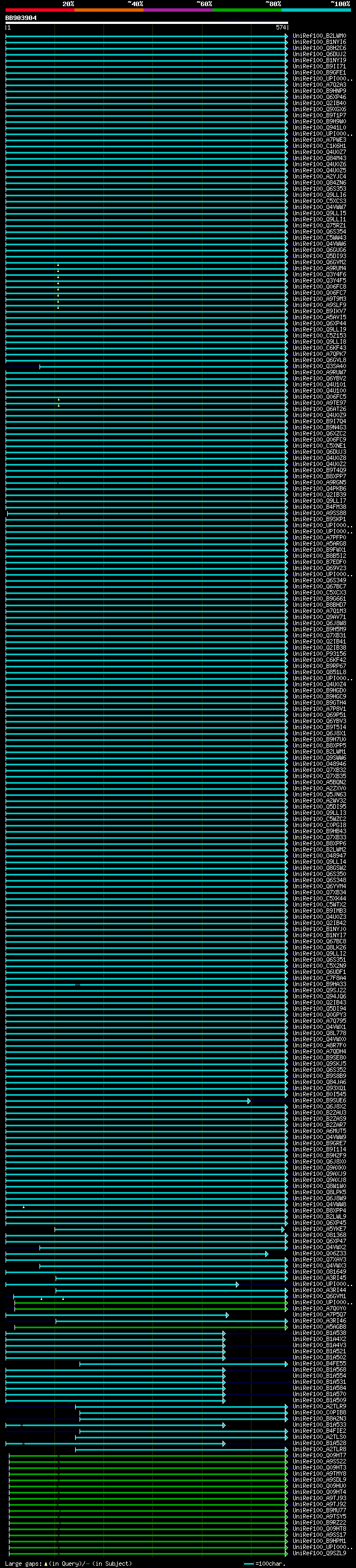The image size is (356, 1568).
Task: Open hit UniRef100_Q8H2C6
Action: pos(319,48)
